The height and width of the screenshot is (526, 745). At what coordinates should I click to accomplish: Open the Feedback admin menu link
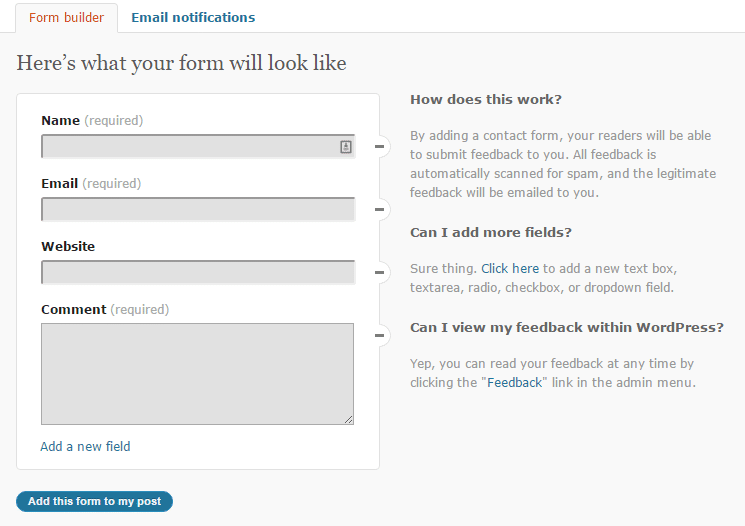pos(515,383)
